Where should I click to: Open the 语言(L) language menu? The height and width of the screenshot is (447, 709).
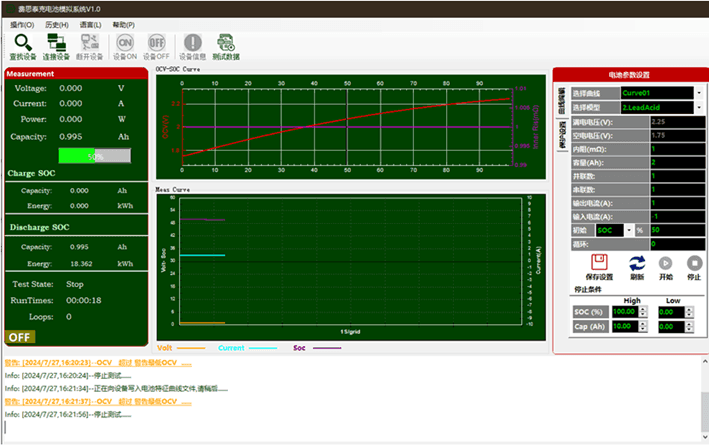coord(89,23)
